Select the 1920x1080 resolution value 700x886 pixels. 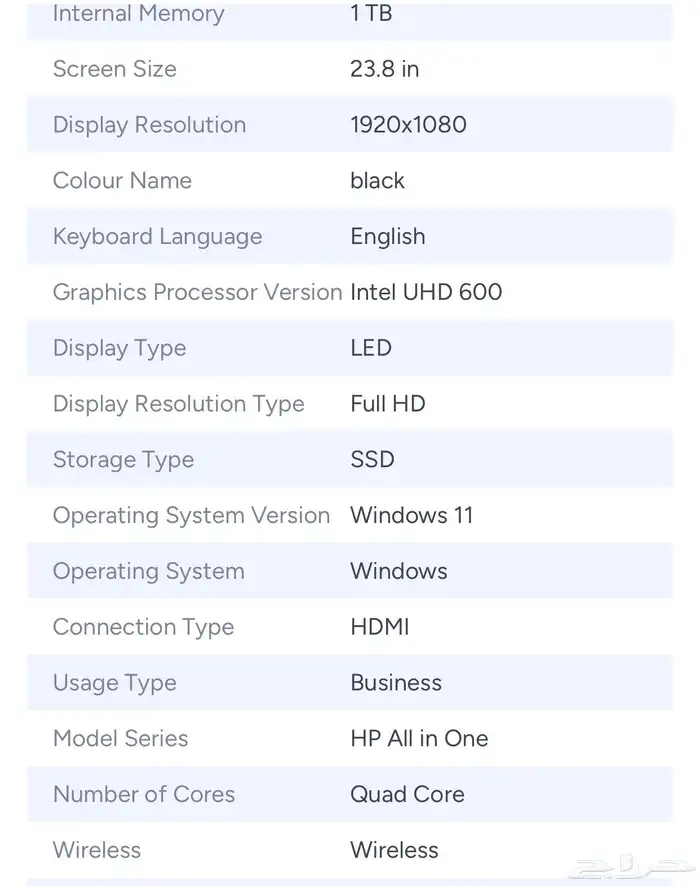(x=408, y=125)
